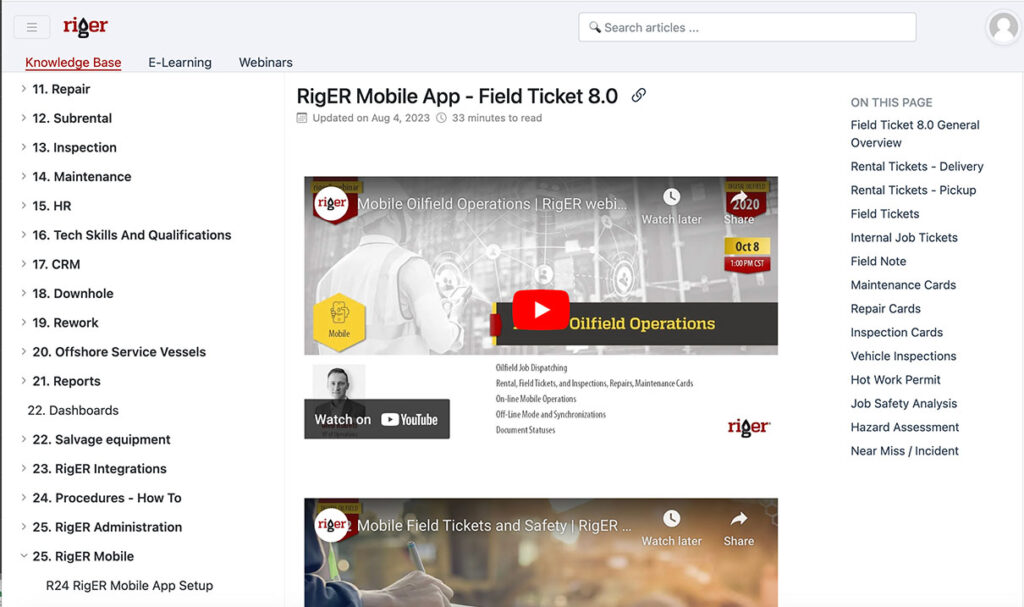Screen dimensions: 1024x607
Task: Click the magnifier icon in search box
Action: (x=594, y=28)
